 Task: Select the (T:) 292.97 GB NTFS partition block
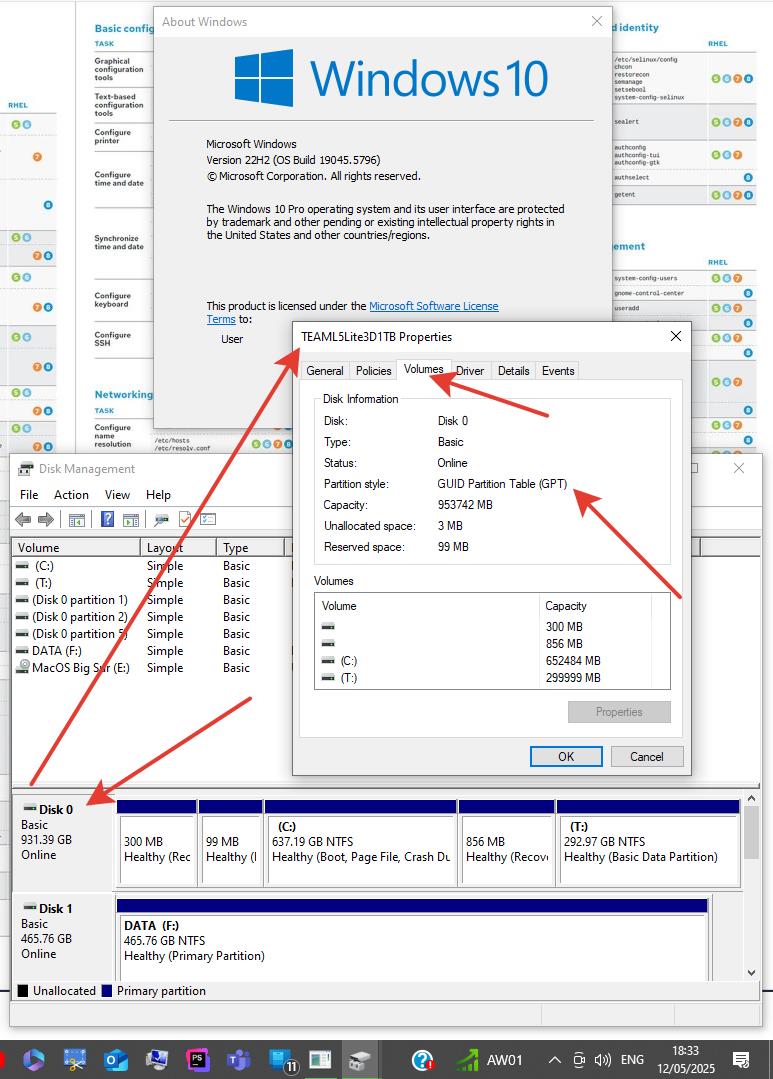pyautogui.click(x=648, y=843)
